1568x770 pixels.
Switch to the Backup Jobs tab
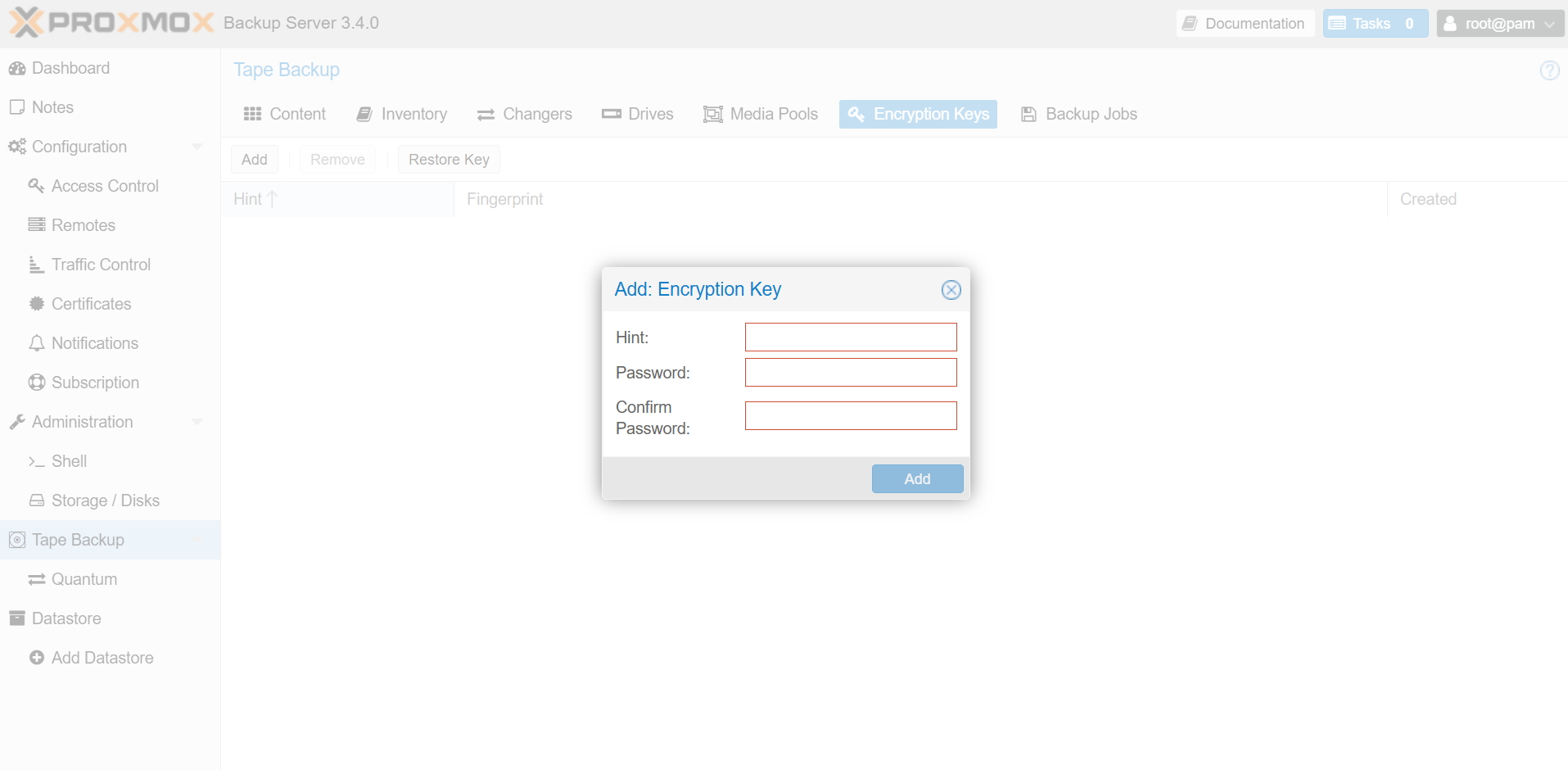click(x=1079, y=114)
